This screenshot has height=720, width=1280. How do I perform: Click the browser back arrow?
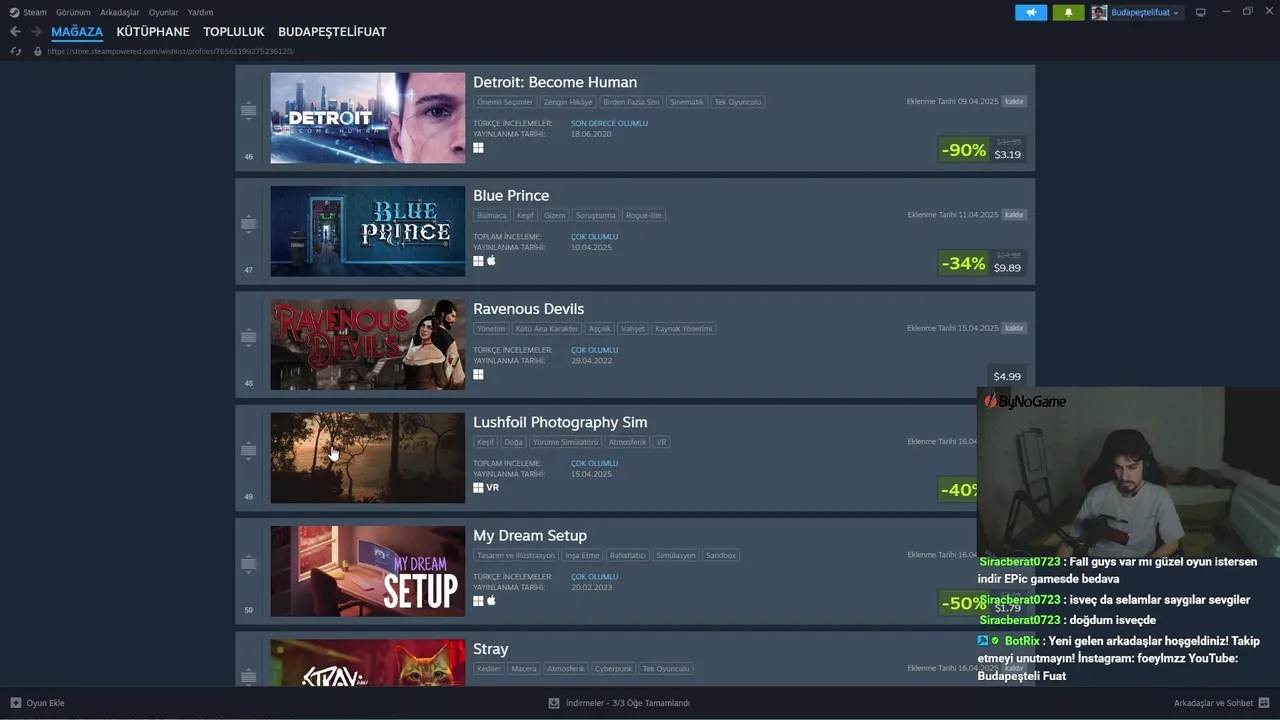click(15, 32)
